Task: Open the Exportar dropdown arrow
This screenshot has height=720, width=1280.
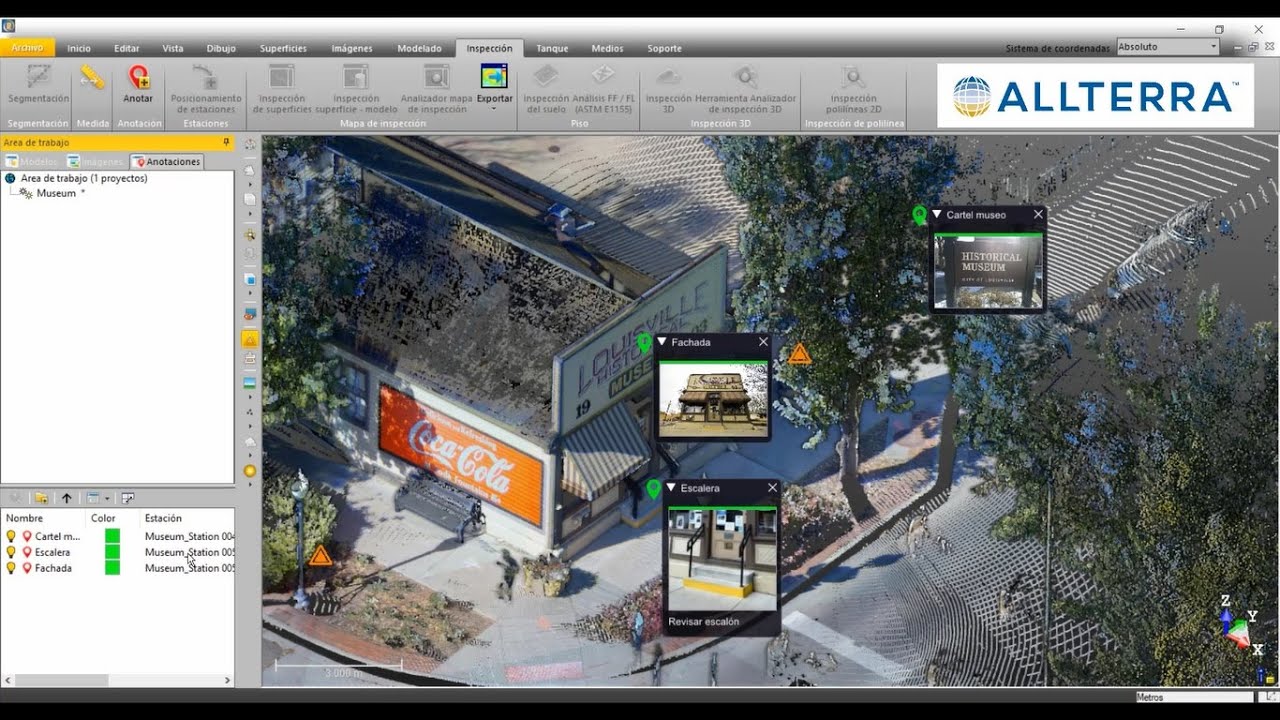Action: point(494,108)
